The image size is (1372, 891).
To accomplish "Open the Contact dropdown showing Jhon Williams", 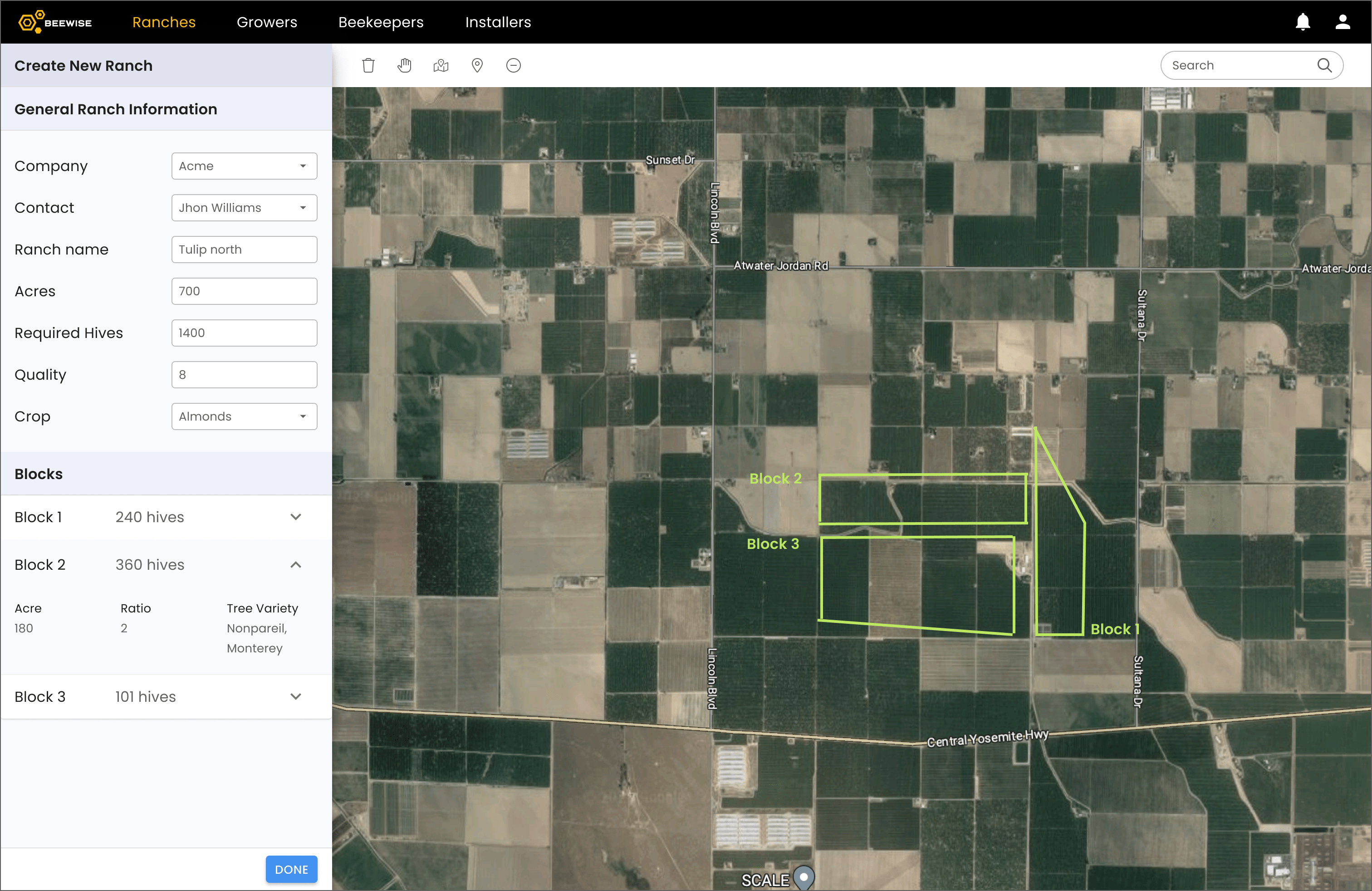I will pyautogui.click(x=244, y=207).
